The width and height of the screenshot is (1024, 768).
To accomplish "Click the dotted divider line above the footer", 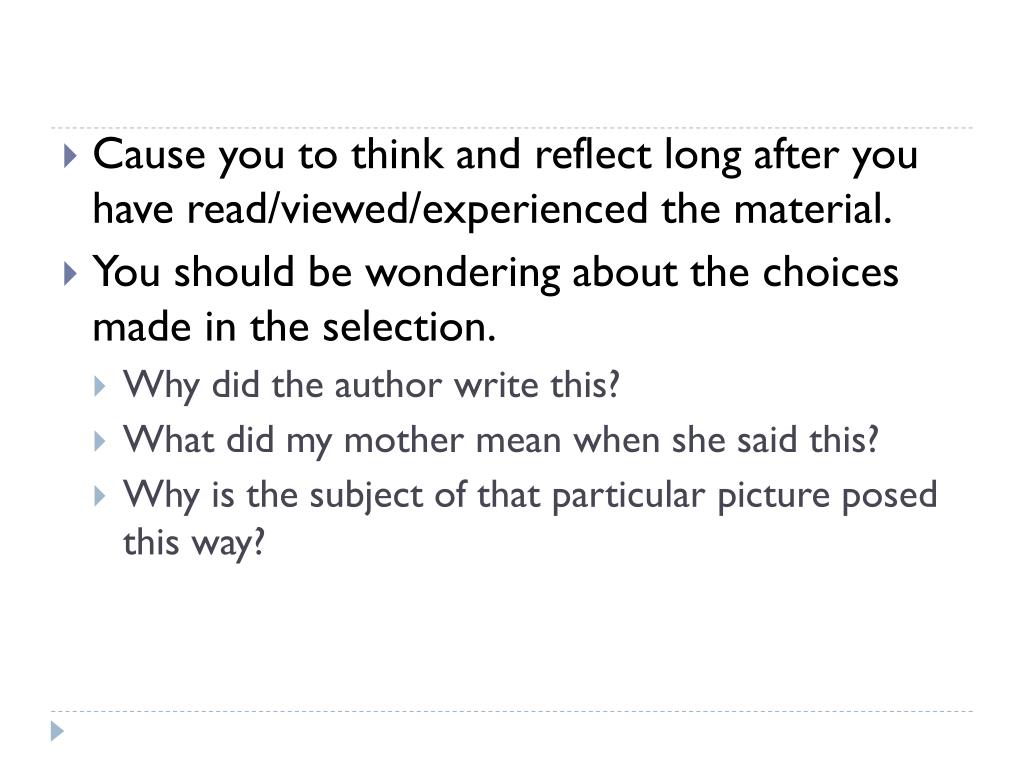I will coord(512,711).
